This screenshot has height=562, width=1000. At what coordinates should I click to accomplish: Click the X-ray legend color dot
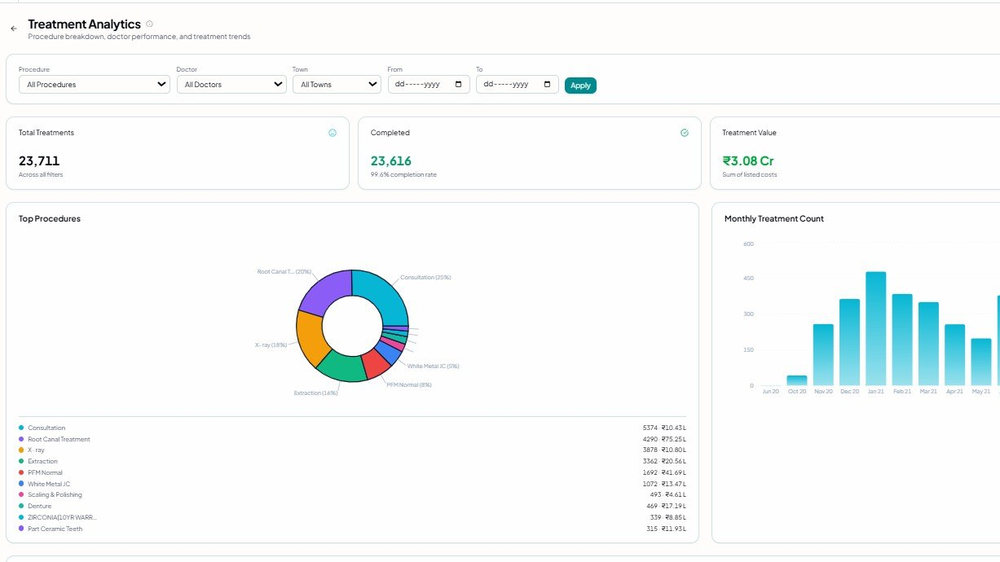(22, 450)
